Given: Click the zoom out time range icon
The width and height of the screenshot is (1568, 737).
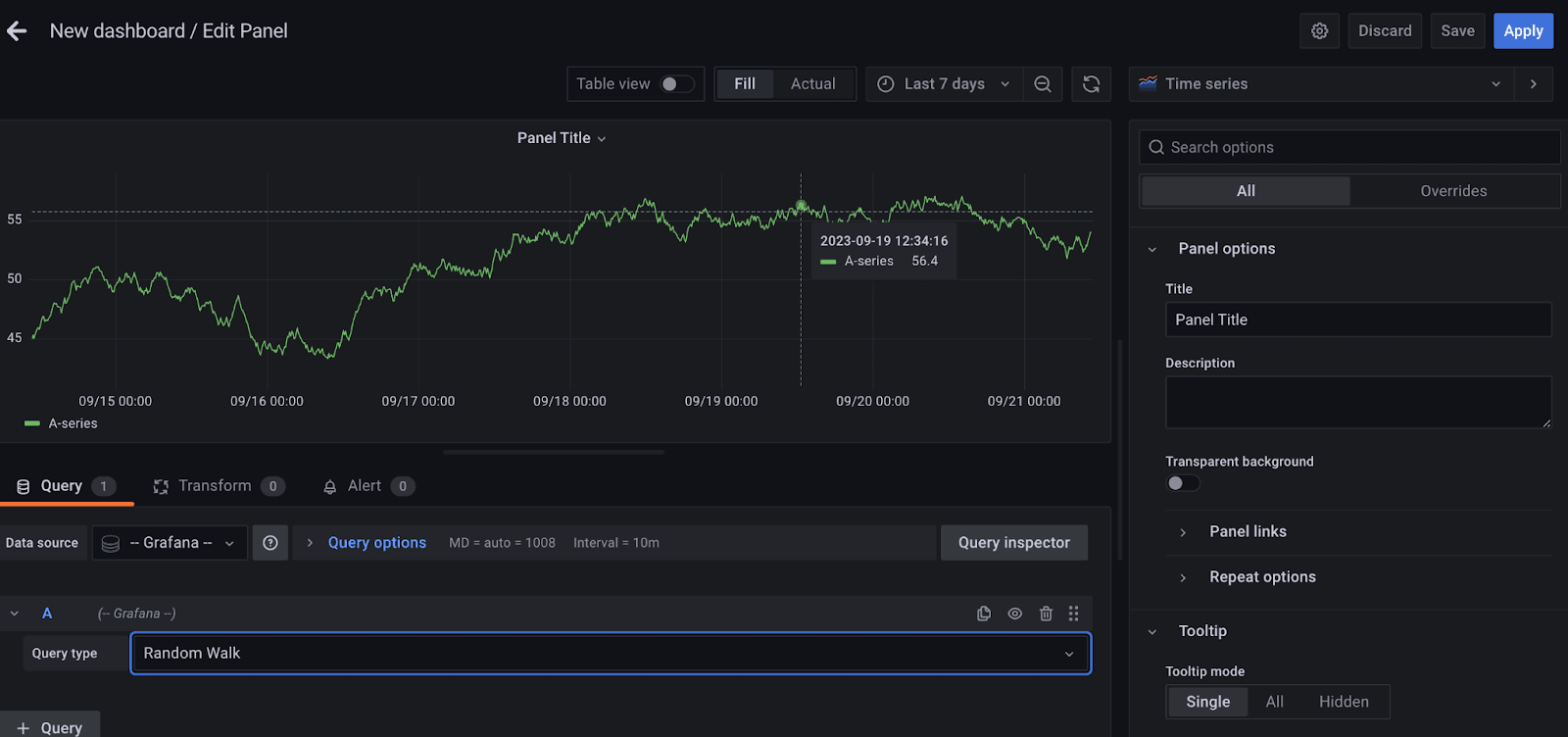Looking at the screenshot, I should (1043, 84).
